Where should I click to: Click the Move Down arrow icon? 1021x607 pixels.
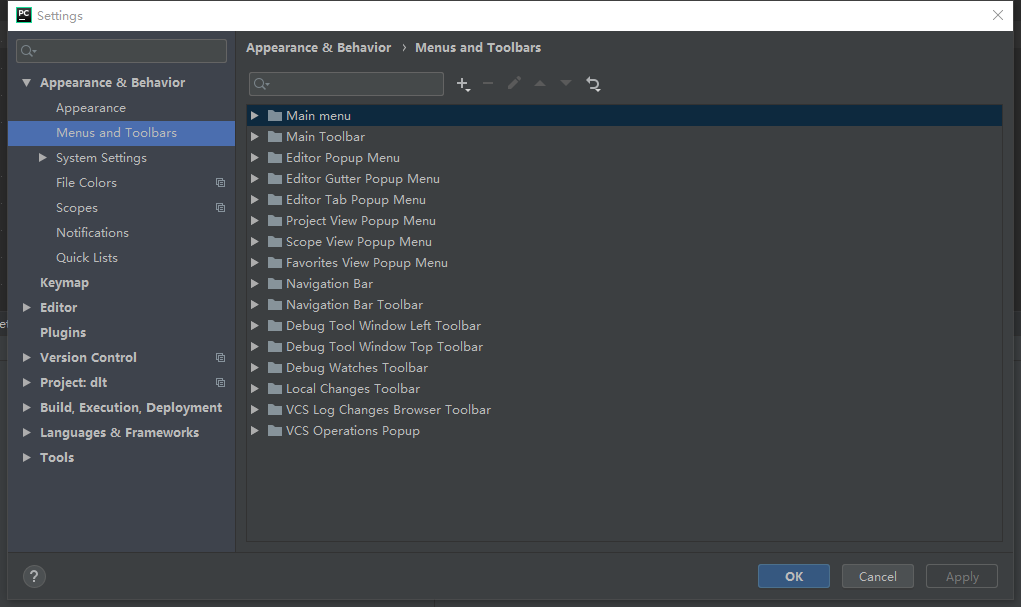566,84
